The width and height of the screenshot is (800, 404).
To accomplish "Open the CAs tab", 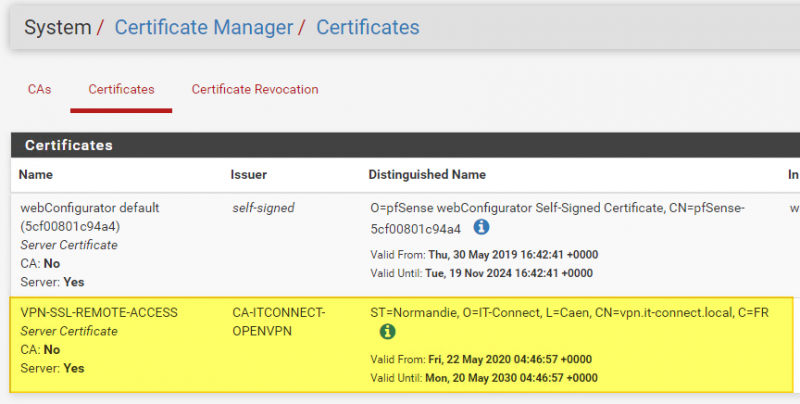I will pos(39,89).
